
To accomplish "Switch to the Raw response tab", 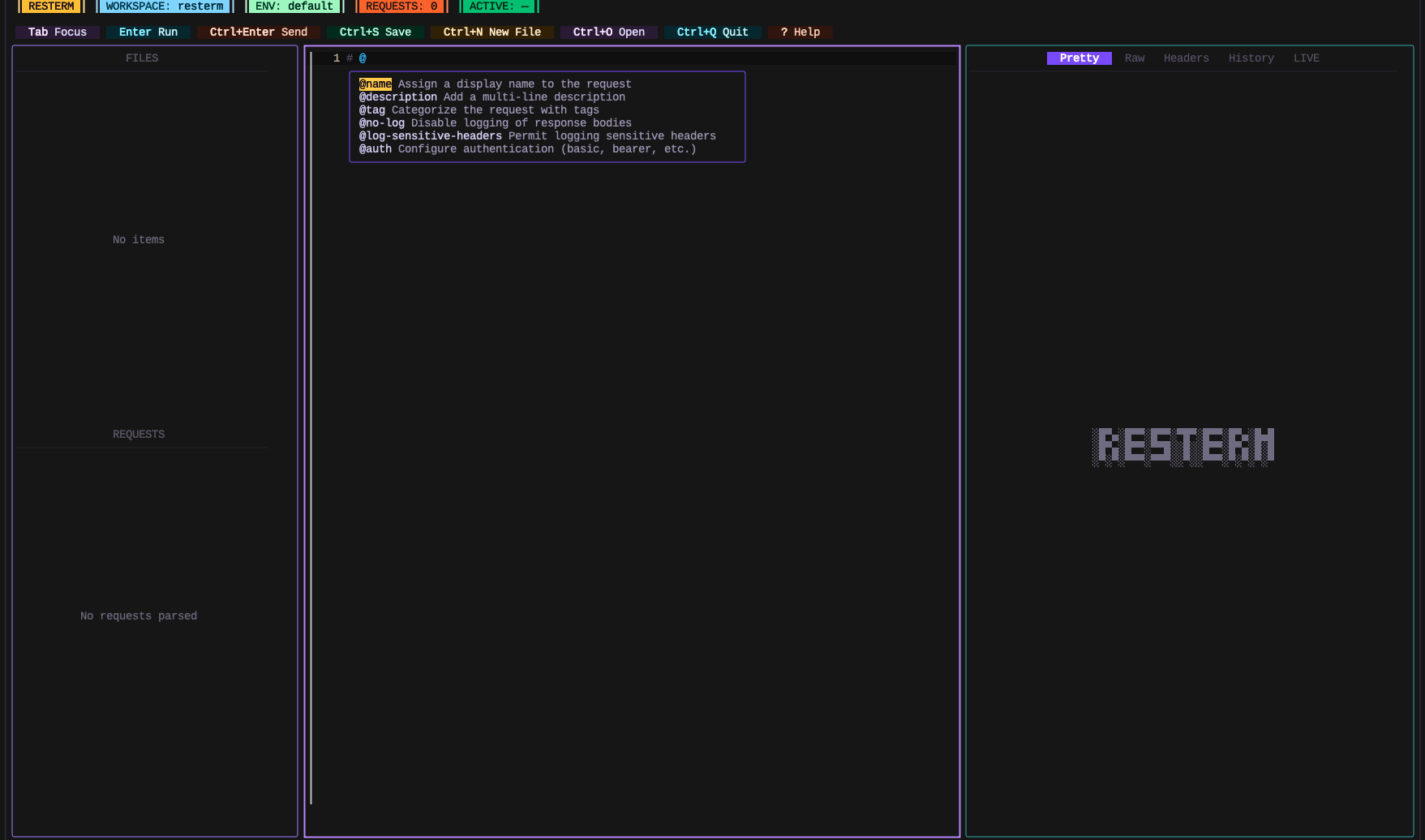I will click(1134, 58).
